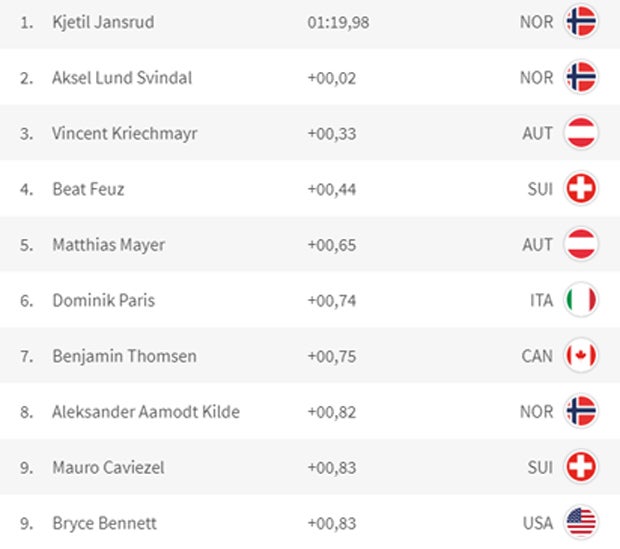Click Austria flag beside Matthias Mayer
This screenshot has height=549, width=620.
580,244
